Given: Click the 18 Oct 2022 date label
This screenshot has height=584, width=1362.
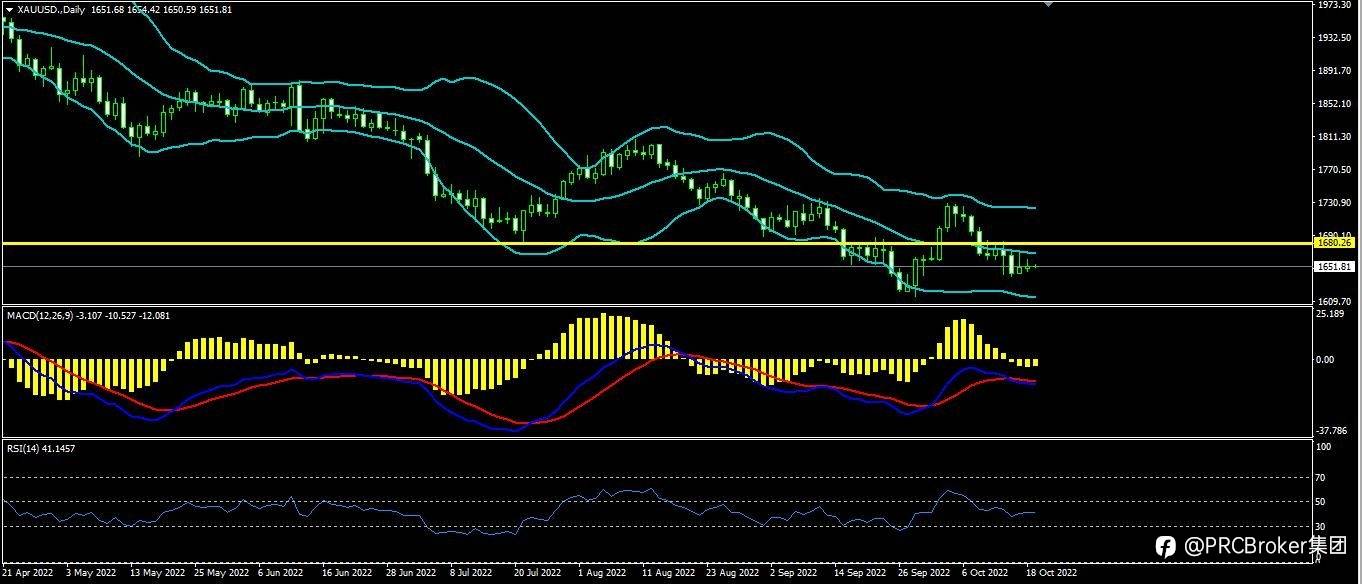Looking at the screenshot, I should pyautogui.click(x=1051, y=574).
